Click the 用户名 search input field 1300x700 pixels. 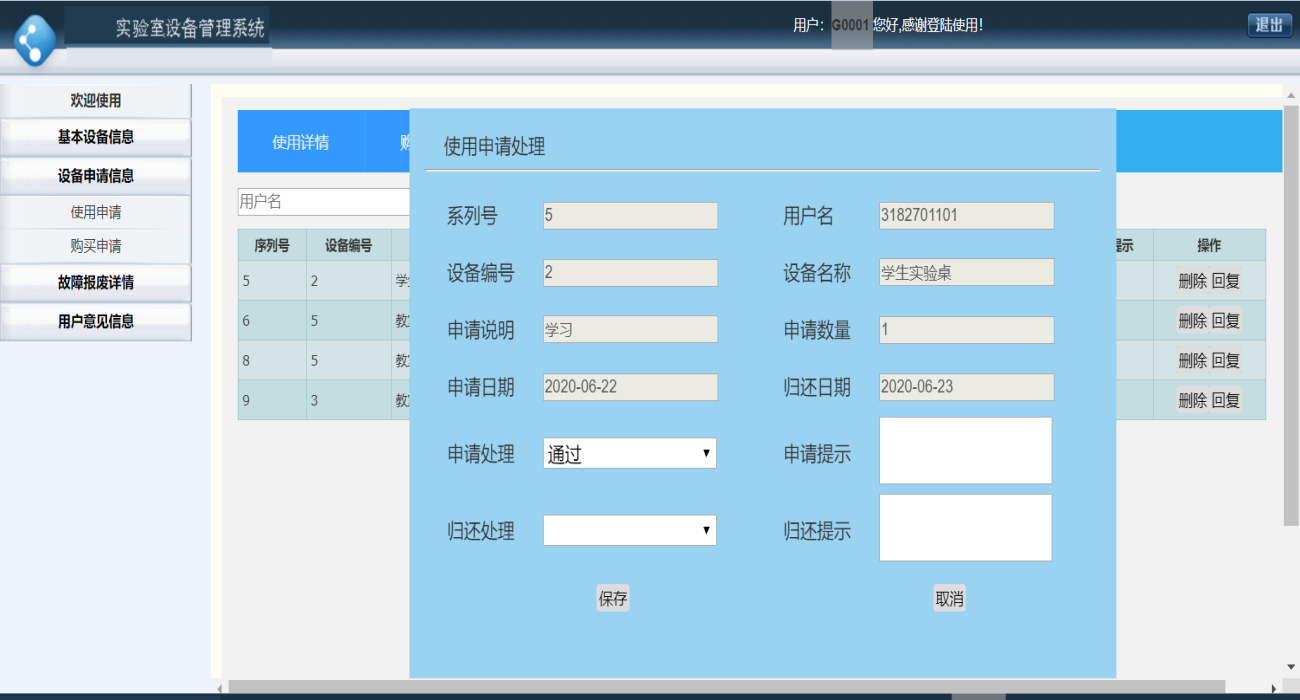click(324, 202)
